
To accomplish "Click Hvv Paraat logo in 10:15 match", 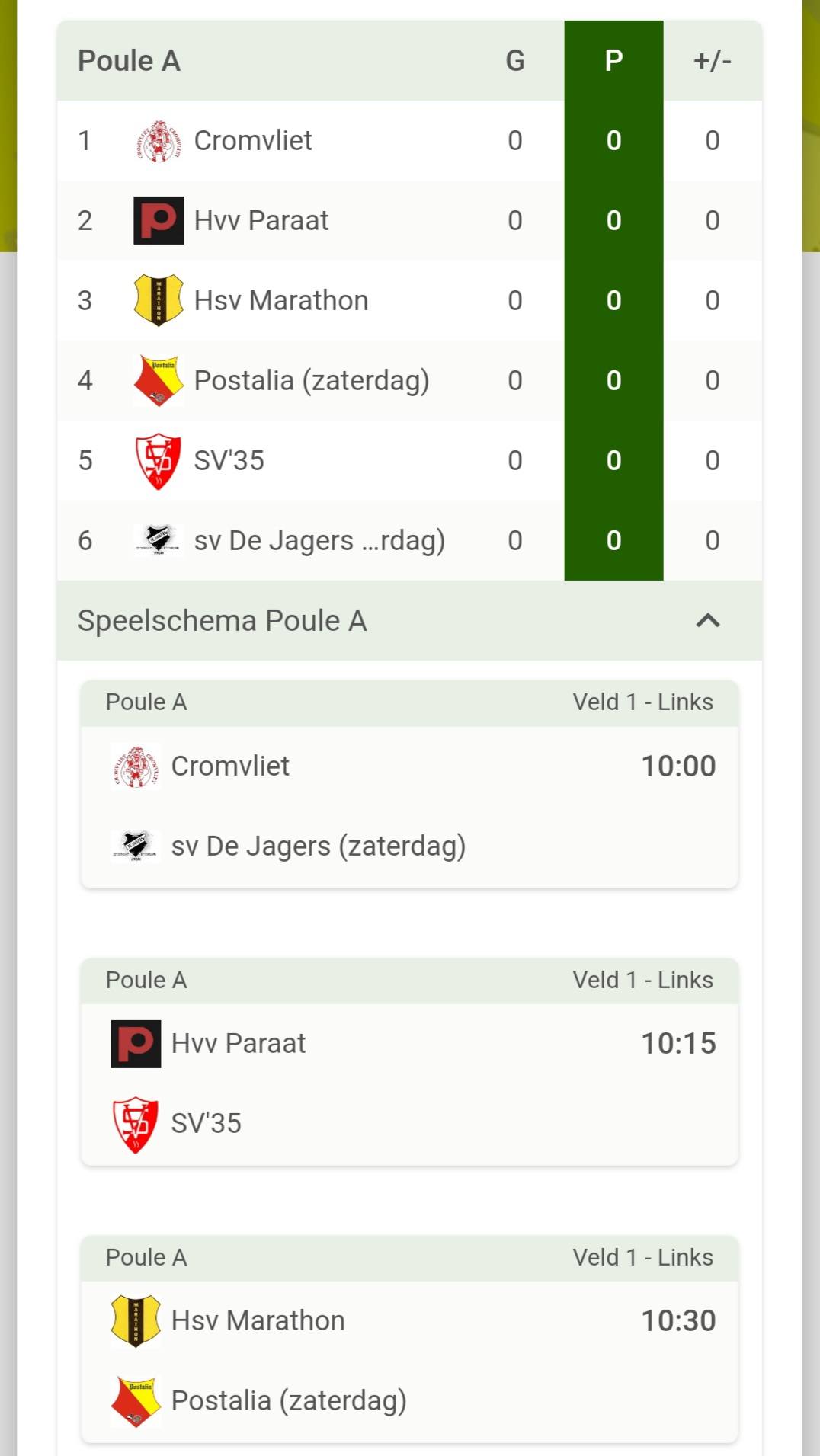I will [136, 1044].
